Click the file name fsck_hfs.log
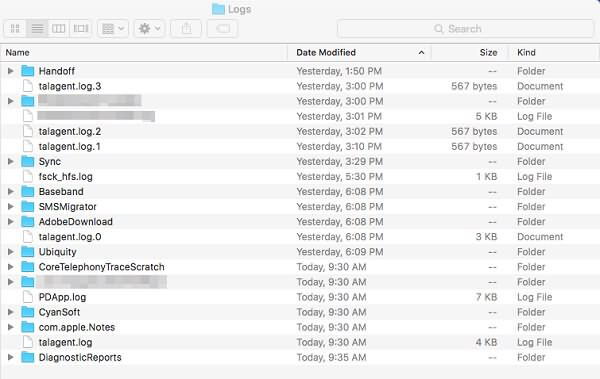600x379 pixels. 65,177
